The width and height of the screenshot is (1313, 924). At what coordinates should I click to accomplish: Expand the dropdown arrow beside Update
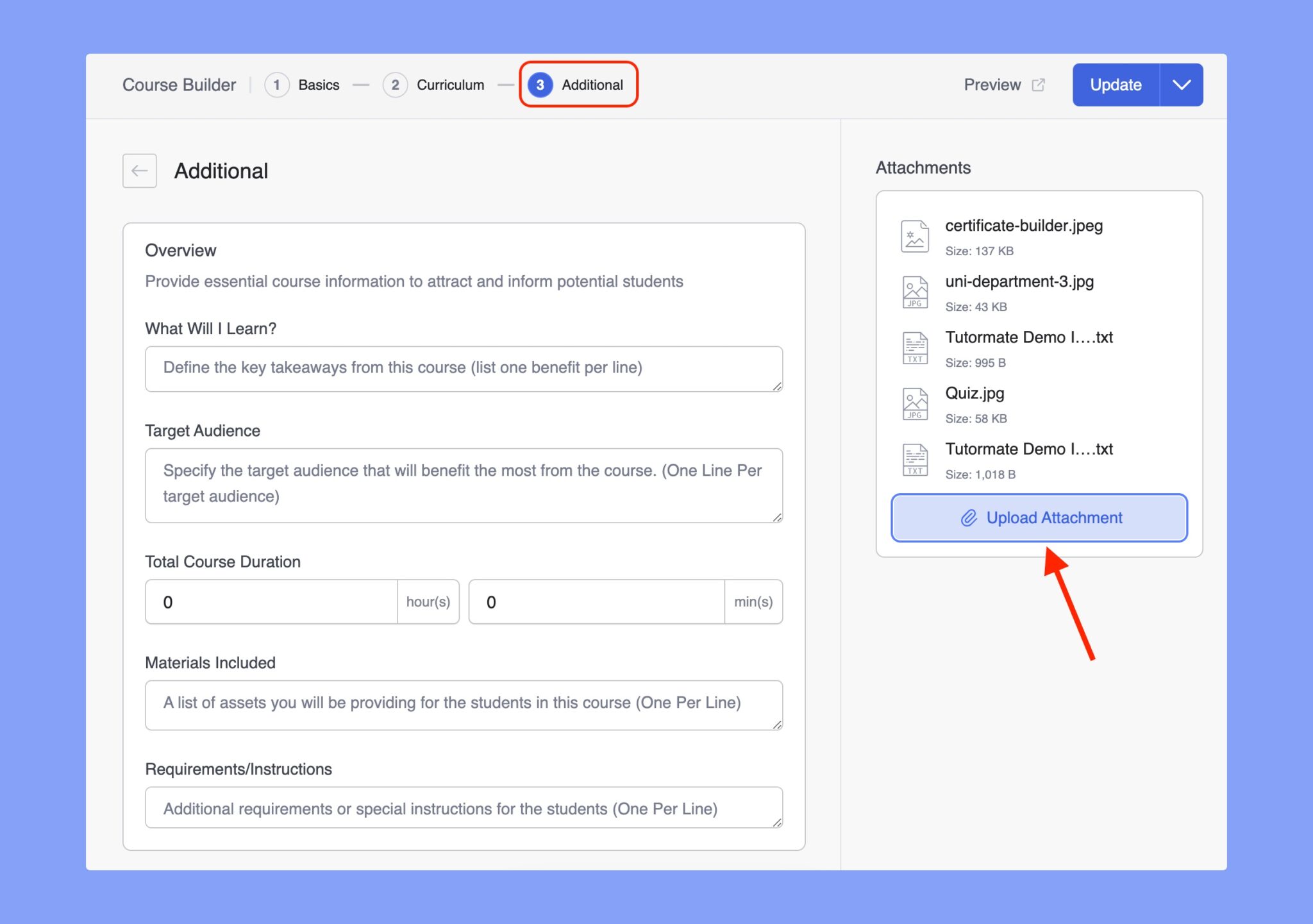(1181, 85)
